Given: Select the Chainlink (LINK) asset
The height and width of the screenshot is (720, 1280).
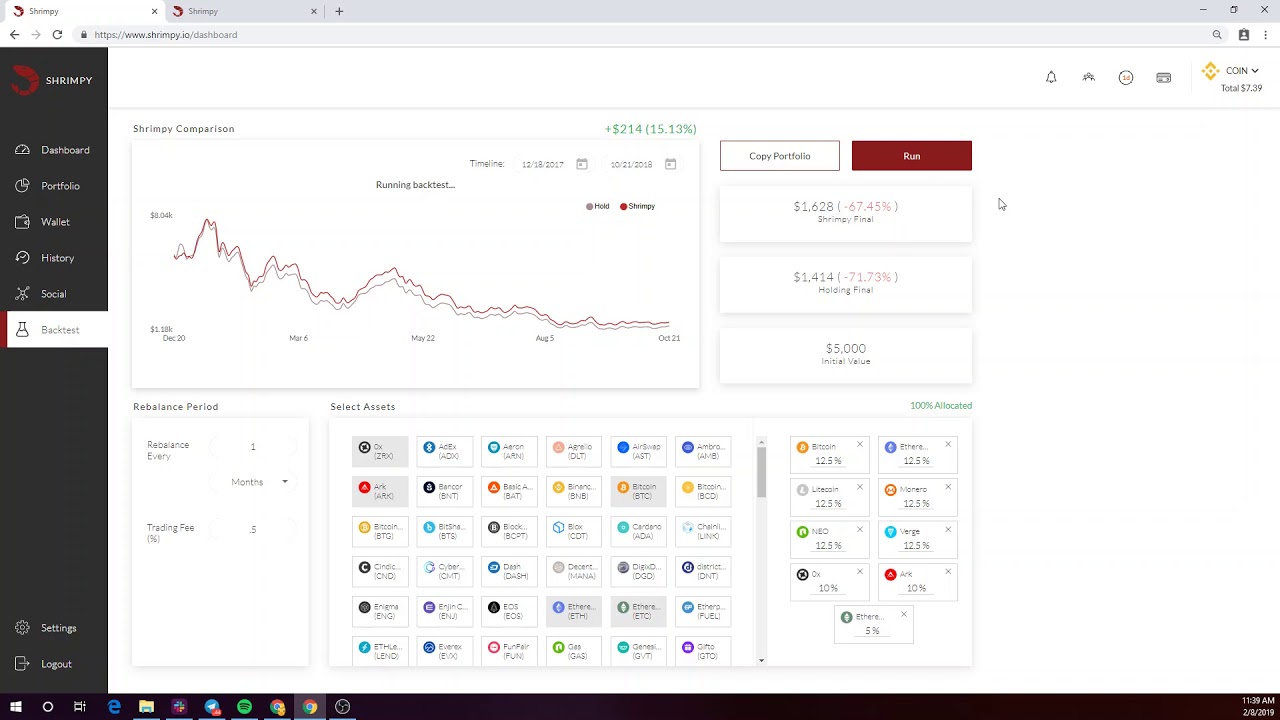Looking at the screenshot, I should (x=703, y=531).
